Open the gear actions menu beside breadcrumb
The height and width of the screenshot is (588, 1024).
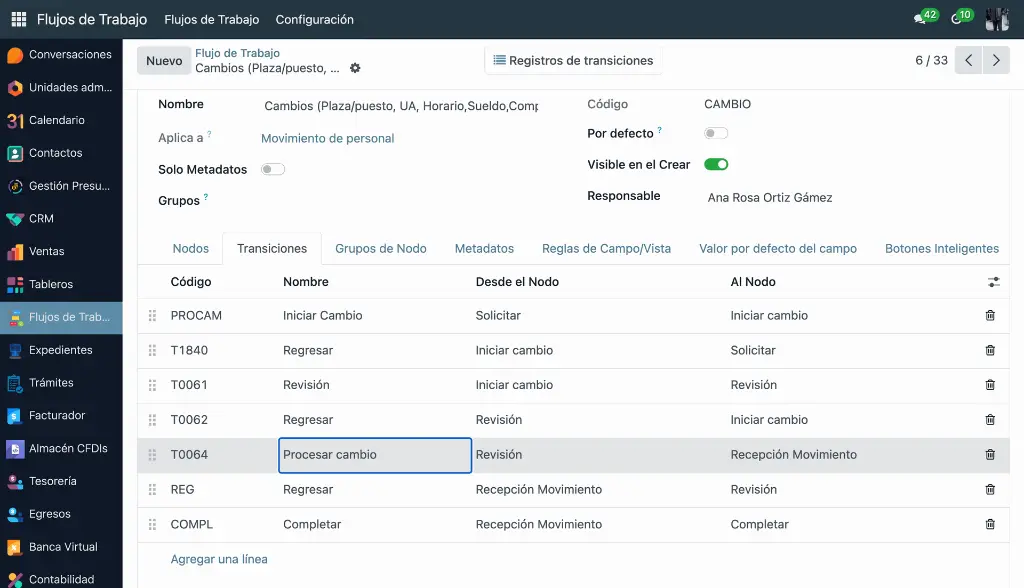355,68
